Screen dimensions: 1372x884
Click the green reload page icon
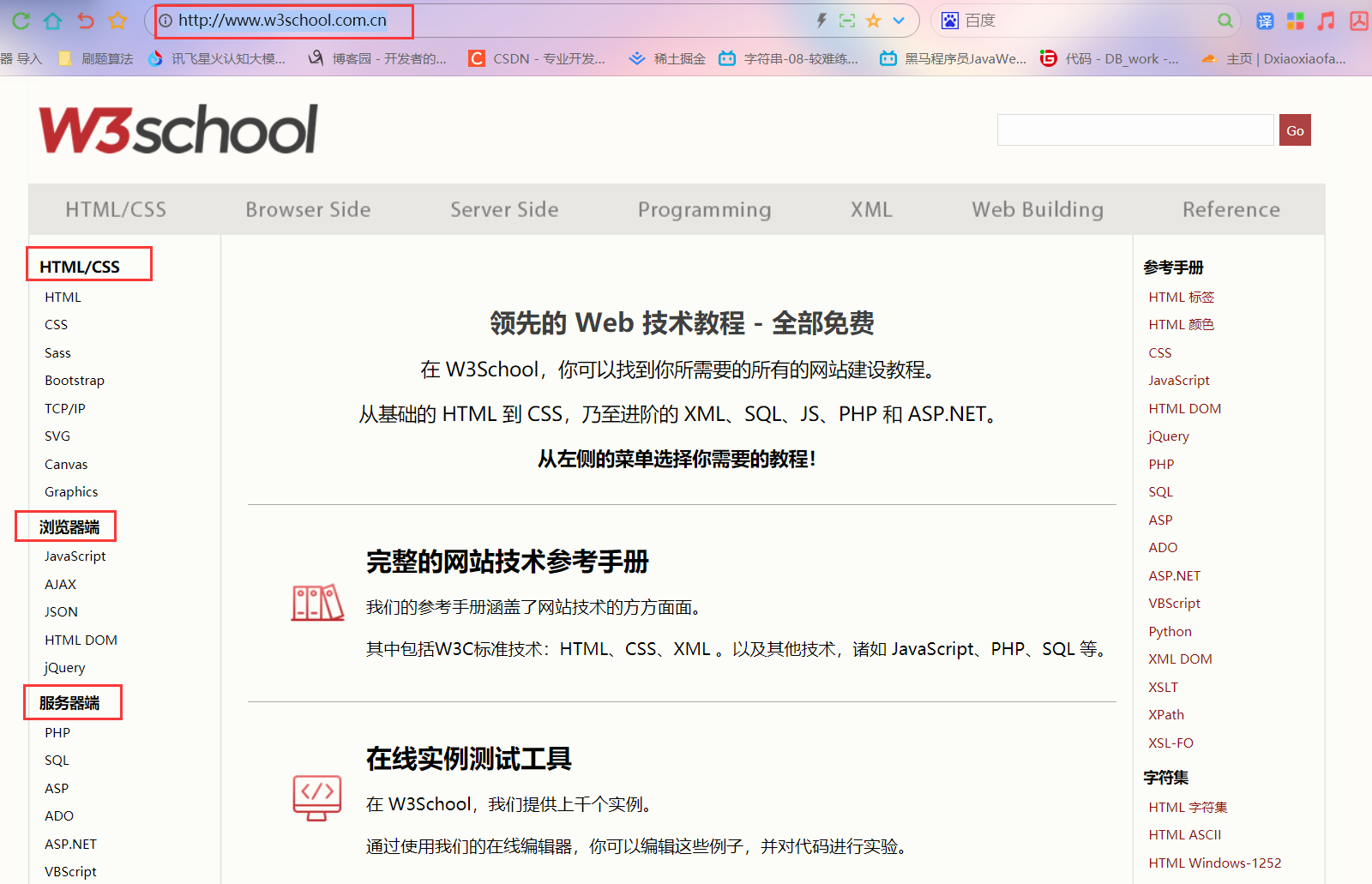pyautogui.click(x=21, y=21)
